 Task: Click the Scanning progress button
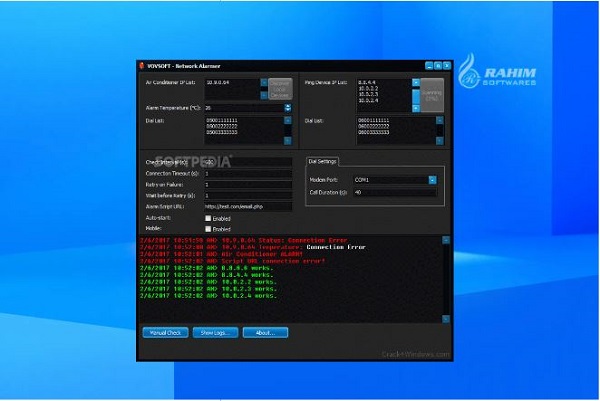pyautogui.click(x=432, y=95)
